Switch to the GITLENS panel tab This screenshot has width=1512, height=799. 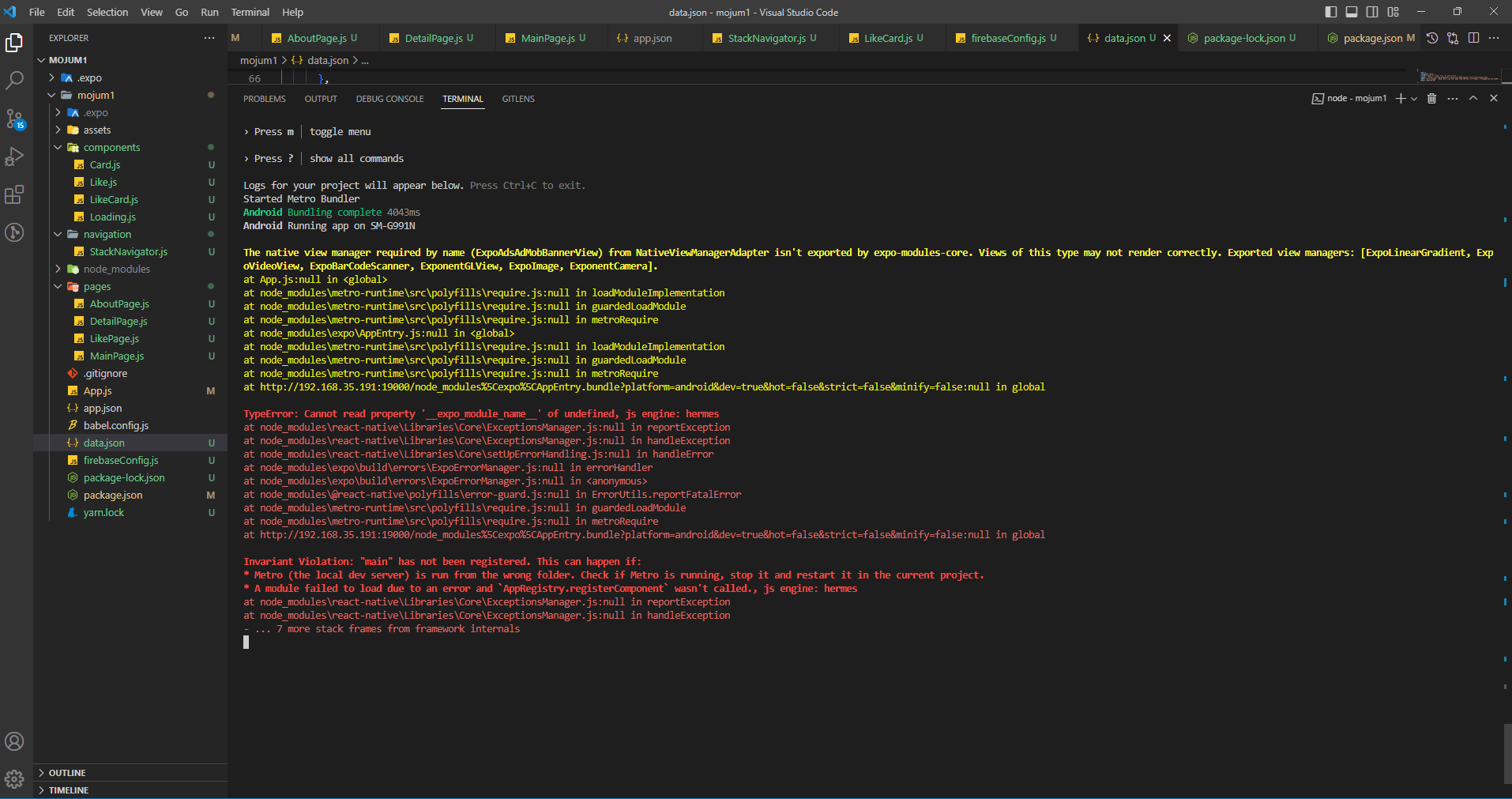click(518, 99)
